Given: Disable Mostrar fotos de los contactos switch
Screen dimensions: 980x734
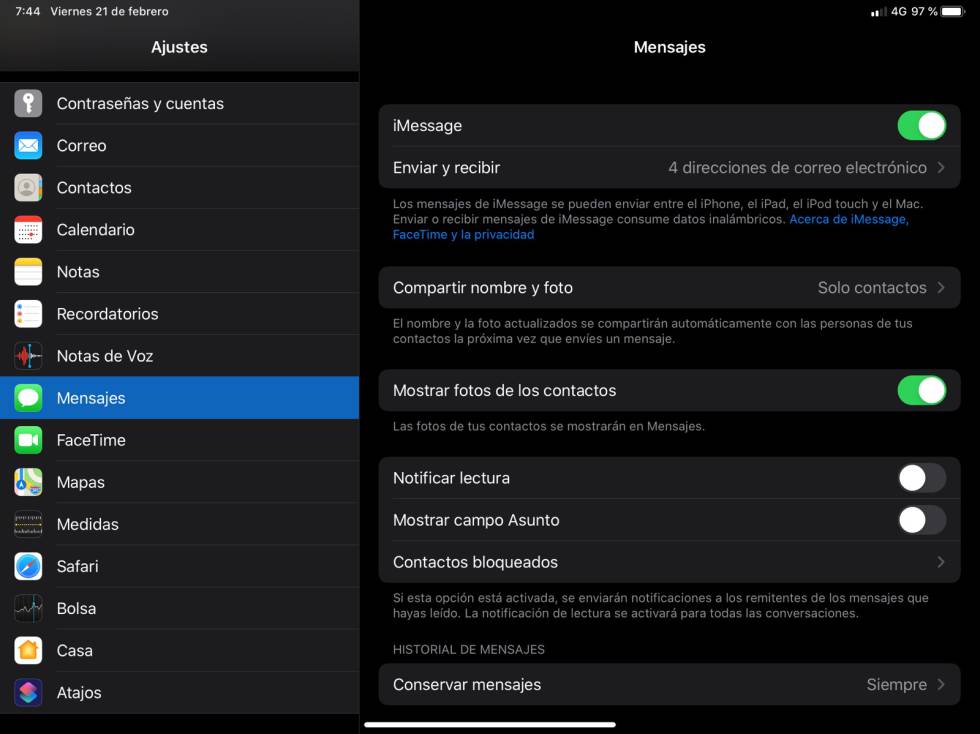Looking at the screenshot, I should point(921,391).
